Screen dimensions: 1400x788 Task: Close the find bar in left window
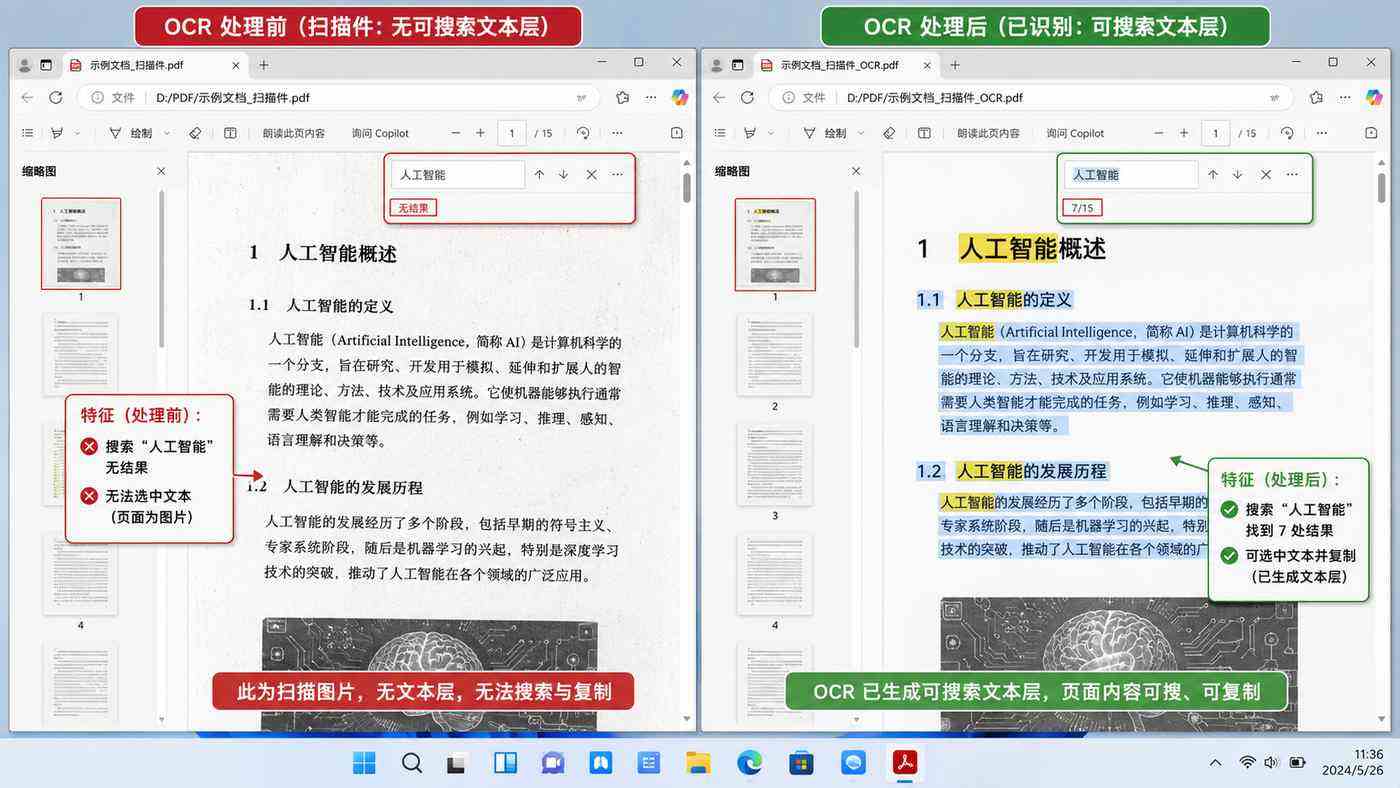591,174
